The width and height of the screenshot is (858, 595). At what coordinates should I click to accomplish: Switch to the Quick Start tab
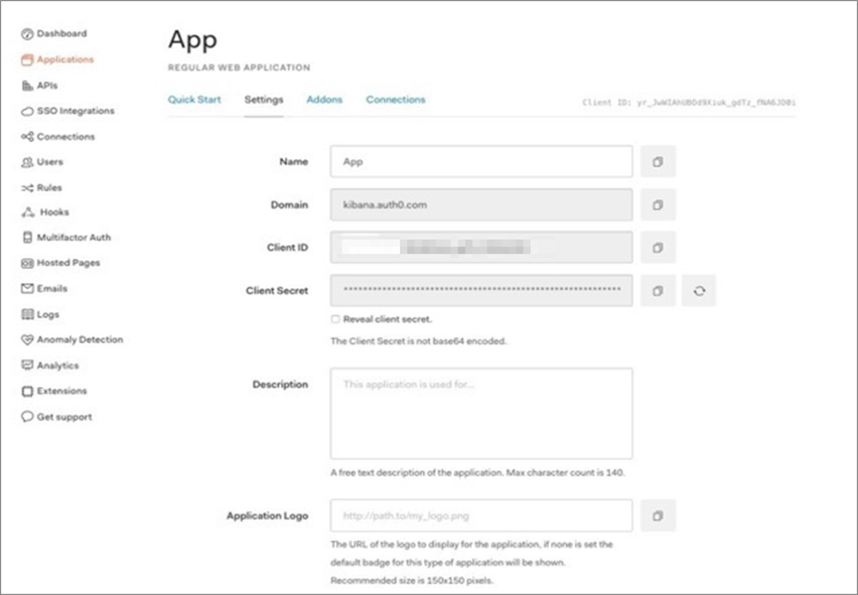pyautogui.click(x=194, y=100)
